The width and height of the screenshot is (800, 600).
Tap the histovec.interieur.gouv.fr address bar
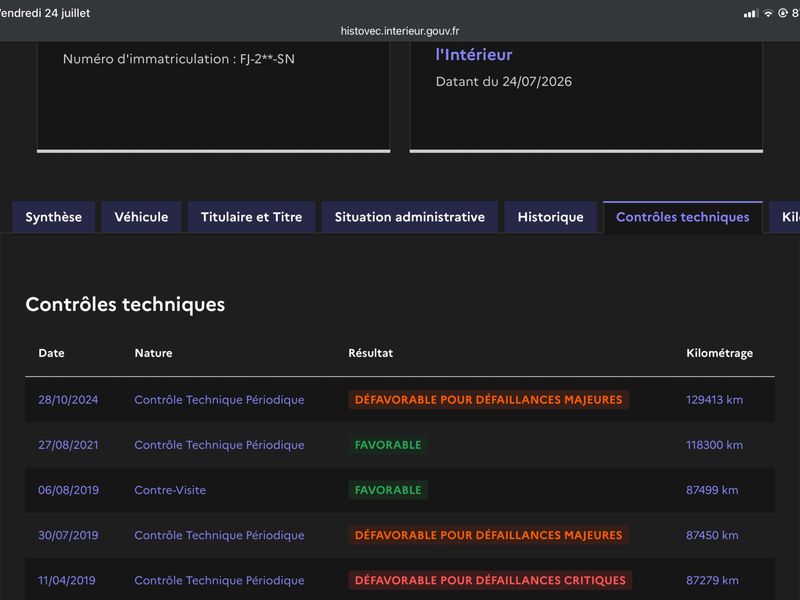(400, 31)
